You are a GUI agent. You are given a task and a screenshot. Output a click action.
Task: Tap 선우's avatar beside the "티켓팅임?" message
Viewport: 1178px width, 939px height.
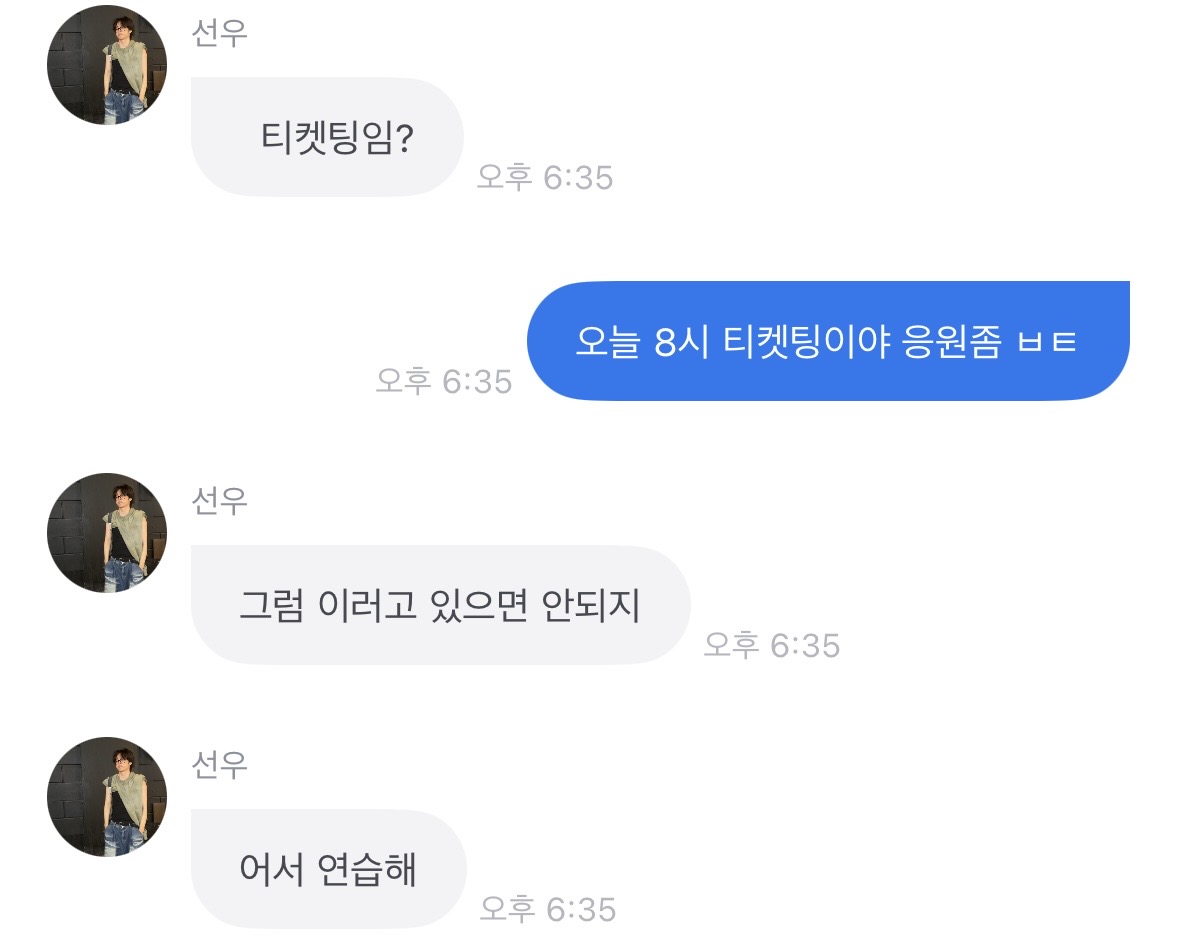pyautogui.click(x=106, y=65)
